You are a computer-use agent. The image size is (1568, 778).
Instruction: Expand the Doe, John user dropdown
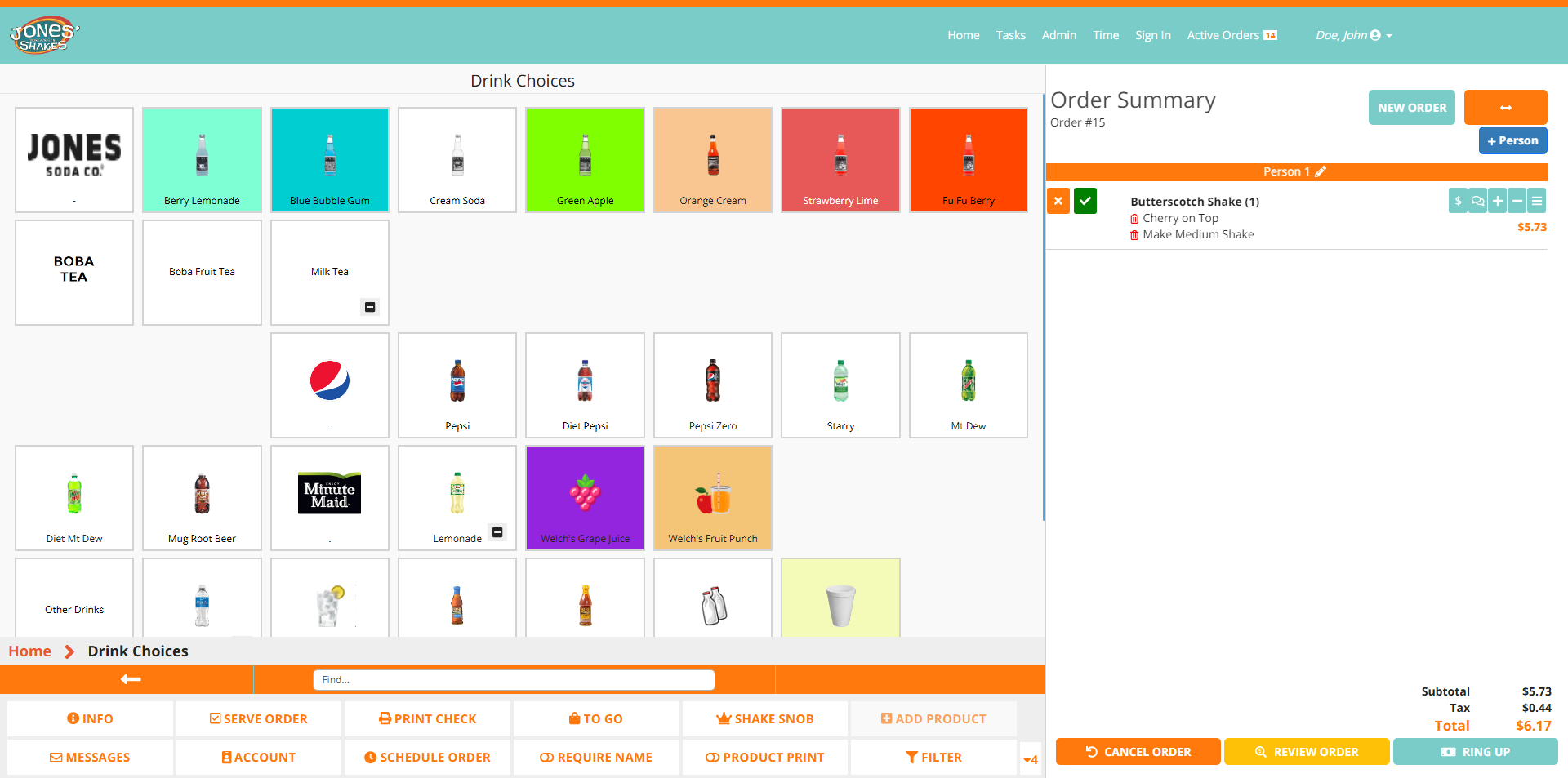[x=1353, y=35]
